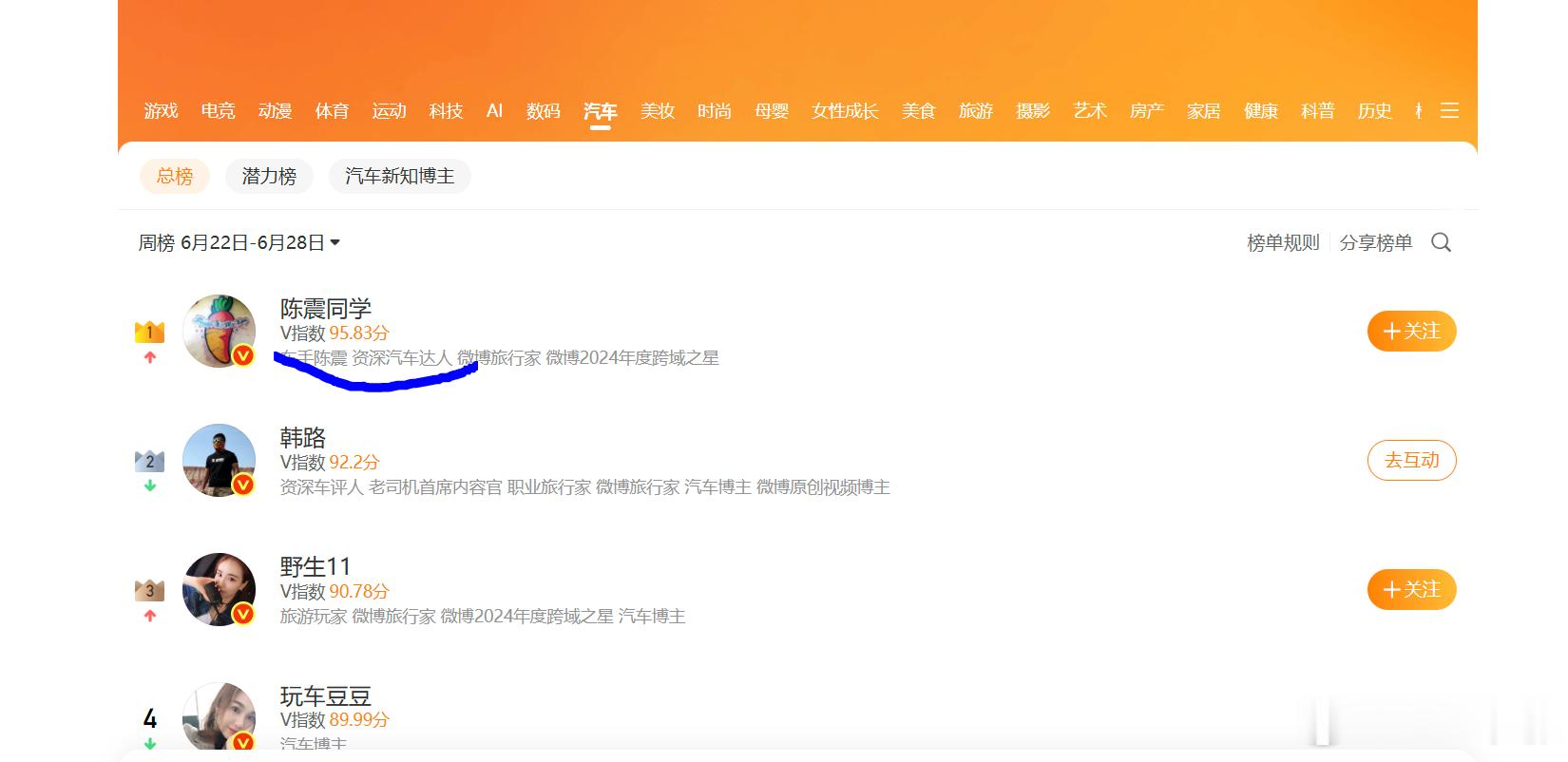
Task: Open 陈震同学's avatar
Action: [x=219, y=331]
